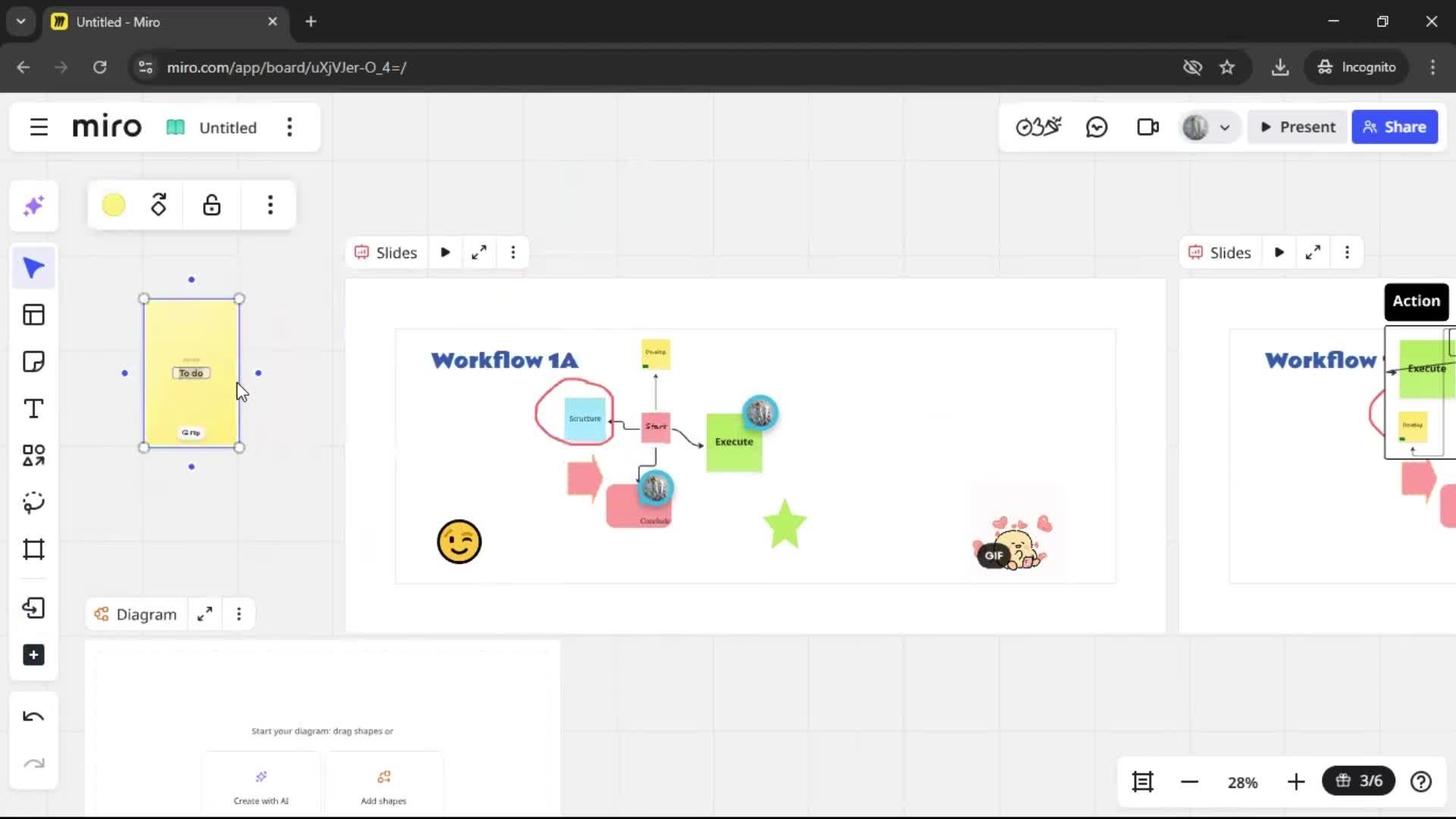
Task: Select the cursor Select tool
Action: point(33,268)
